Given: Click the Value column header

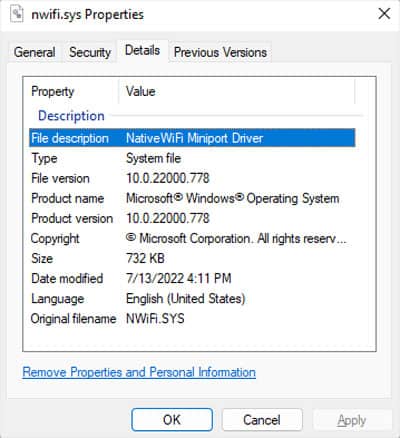Looking at the screenshot, I should point(141,91).
